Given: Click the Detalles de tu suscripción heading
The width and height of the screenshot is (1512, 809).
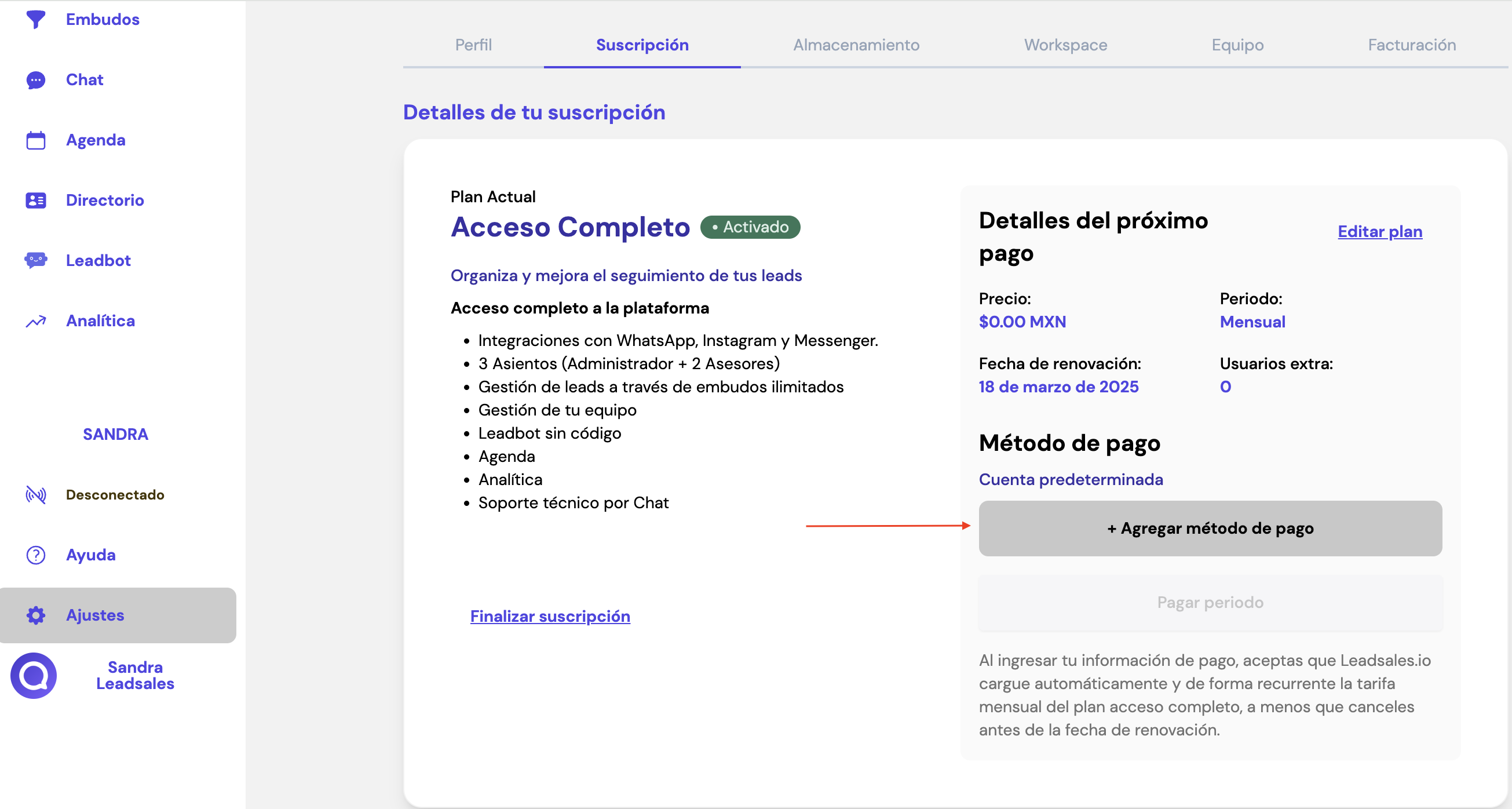Looking at the screenshot, I should (x=534, y=112).
